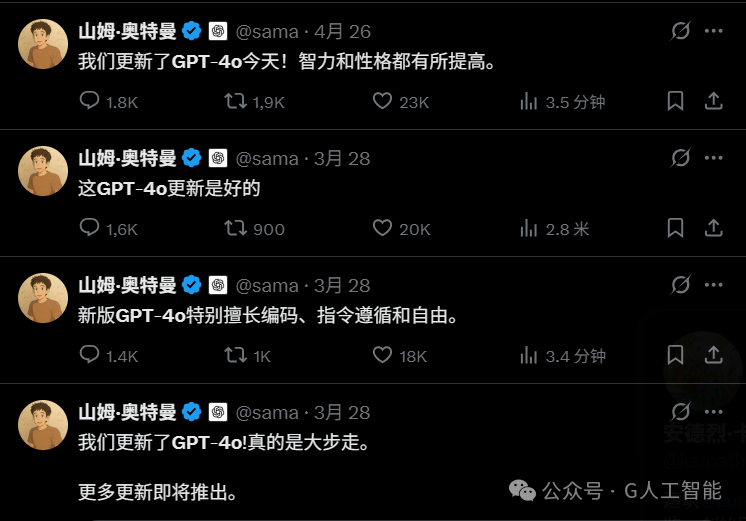Bookmark the 4月 26 tweet
This screenshot has width=746, height=521.
click(675, 101)
